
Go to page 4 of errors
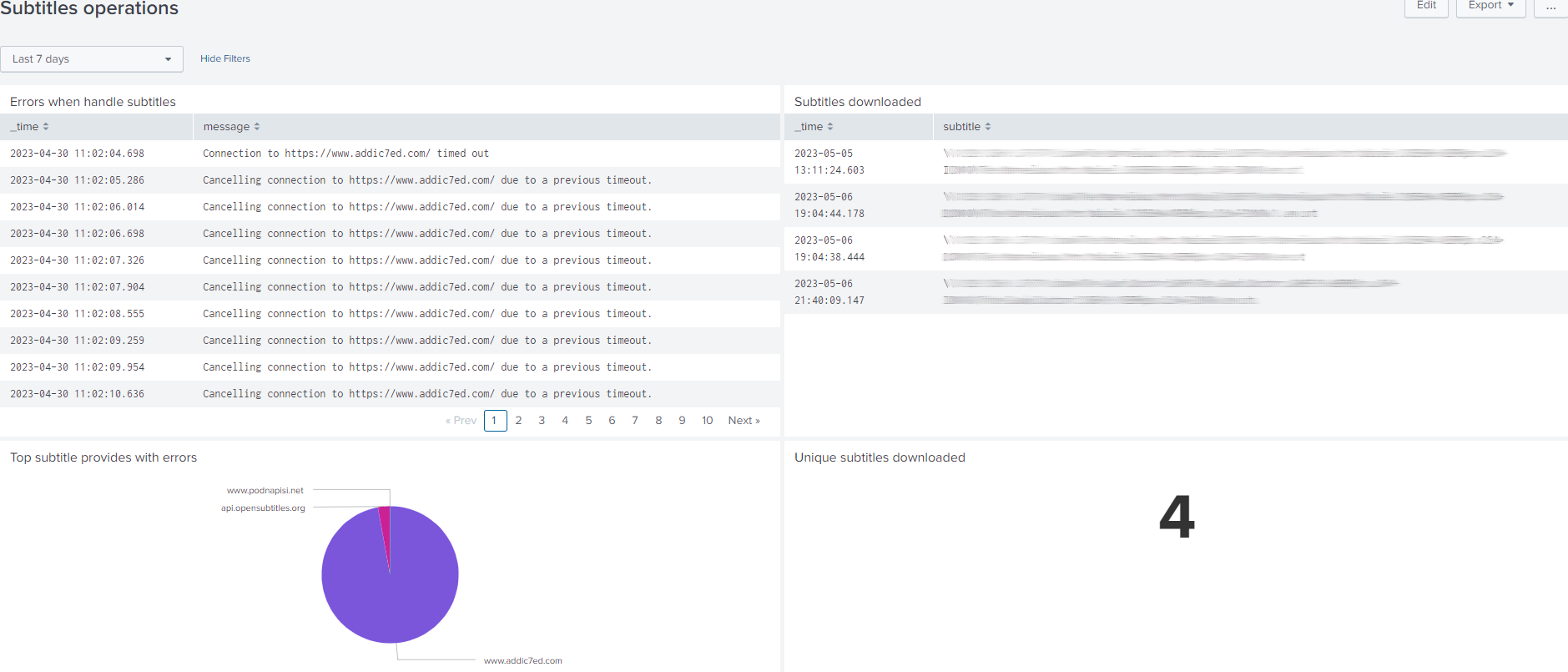click(565, 421)
